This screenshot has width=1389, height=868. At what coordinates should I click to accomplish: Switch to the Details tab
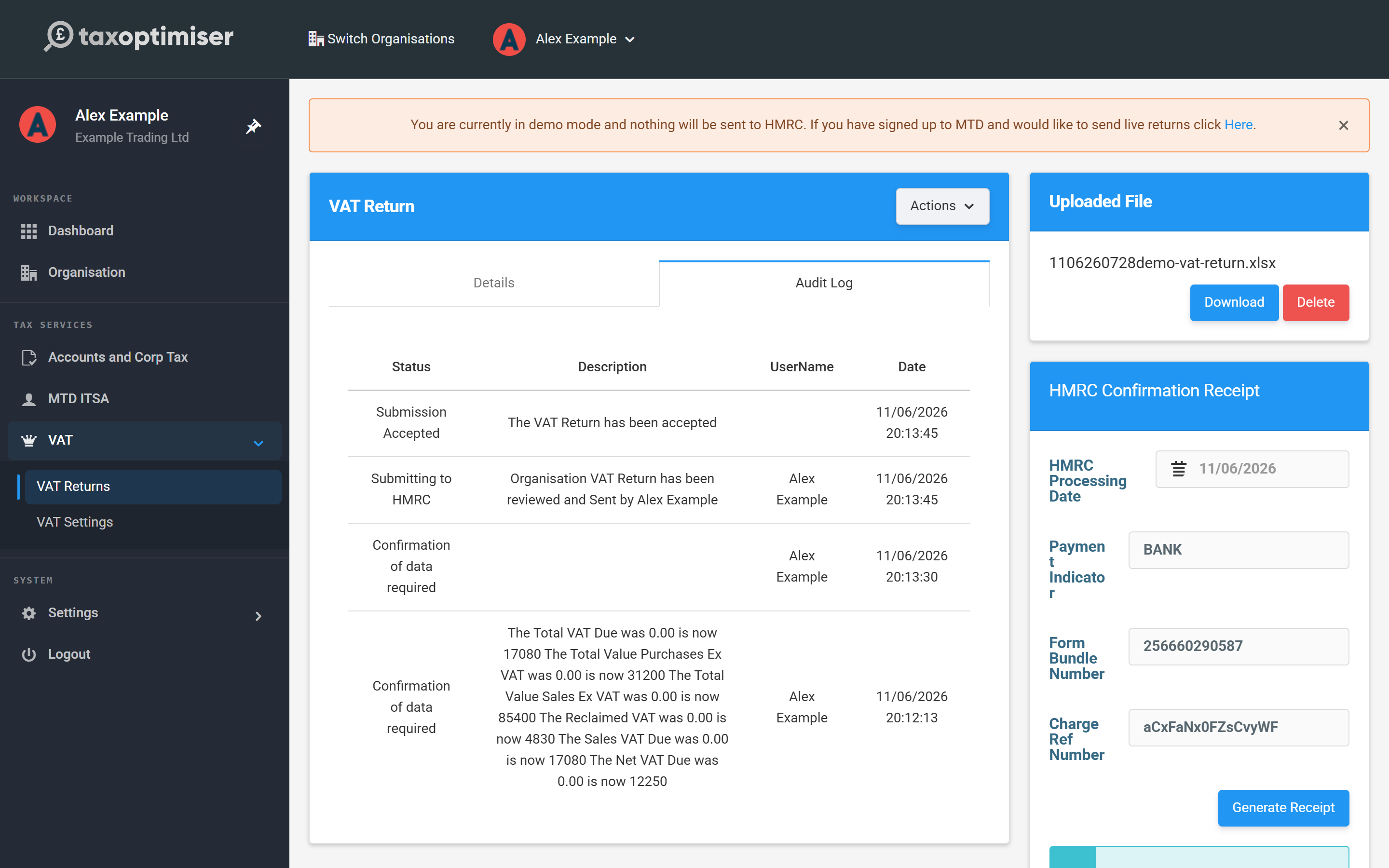[x=493, y=283]
